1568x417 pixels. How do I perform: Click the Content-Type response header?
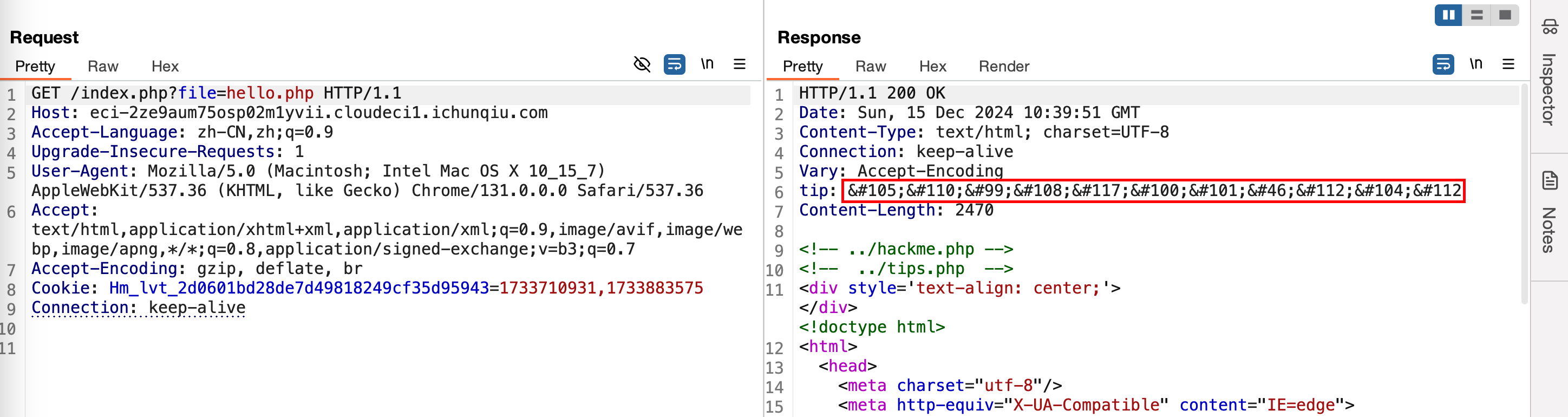(984, 132)
